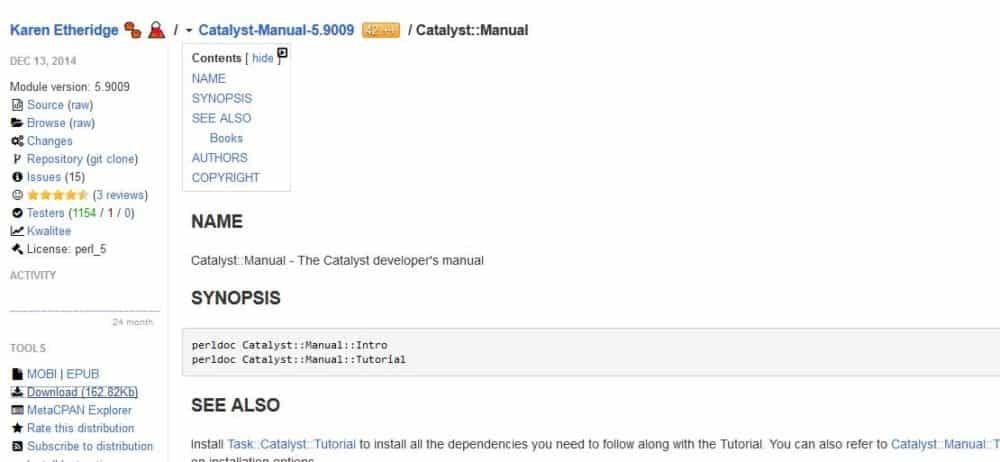Screen dimensions: 1000x462
Task: Open the release version dropdown arrow
Action: tap(189, 31)
